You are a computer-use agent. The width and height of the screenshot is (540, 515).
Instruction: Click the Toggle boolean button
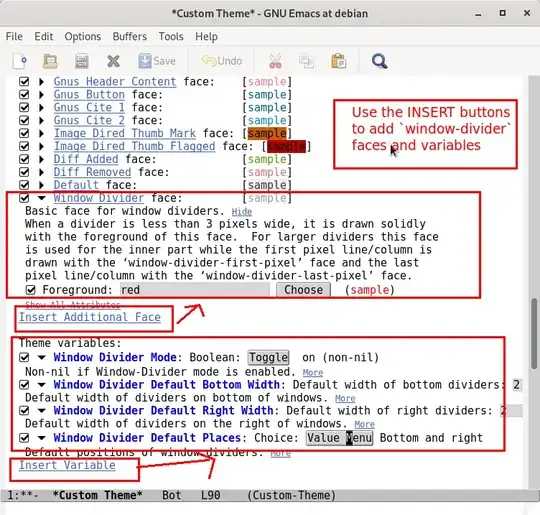coord(268,358)
